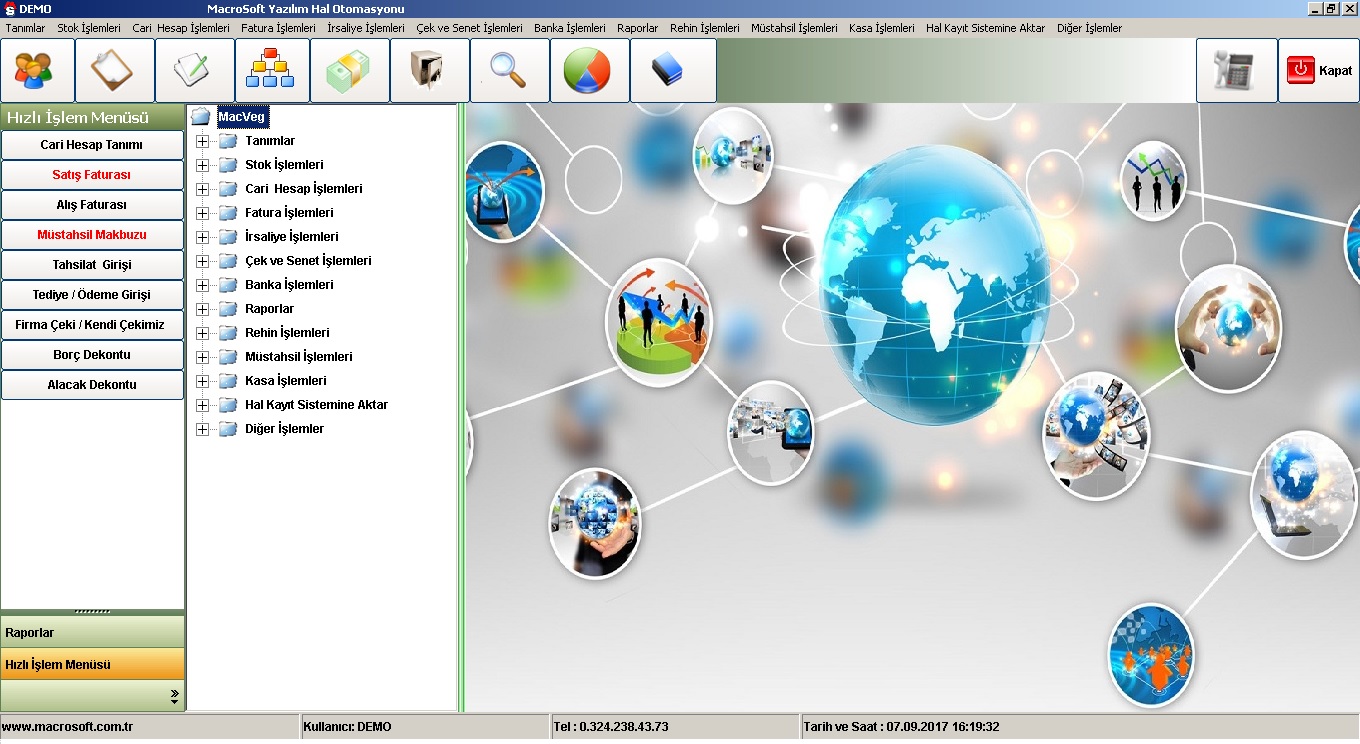Click the magnifying glass search icon

[x=510, y=71]
